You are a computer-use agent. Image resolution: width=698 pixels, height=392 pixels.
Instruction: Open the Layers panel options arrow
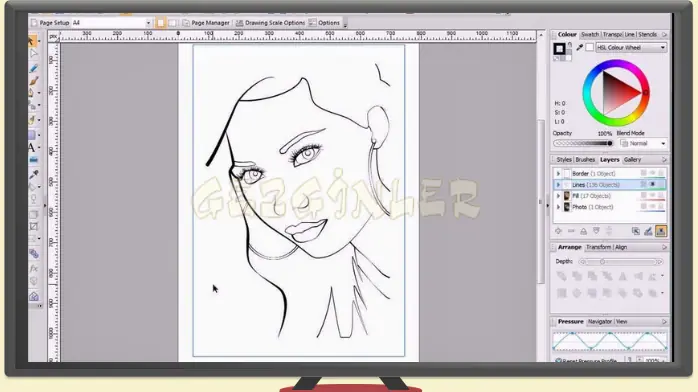point(664,159)
